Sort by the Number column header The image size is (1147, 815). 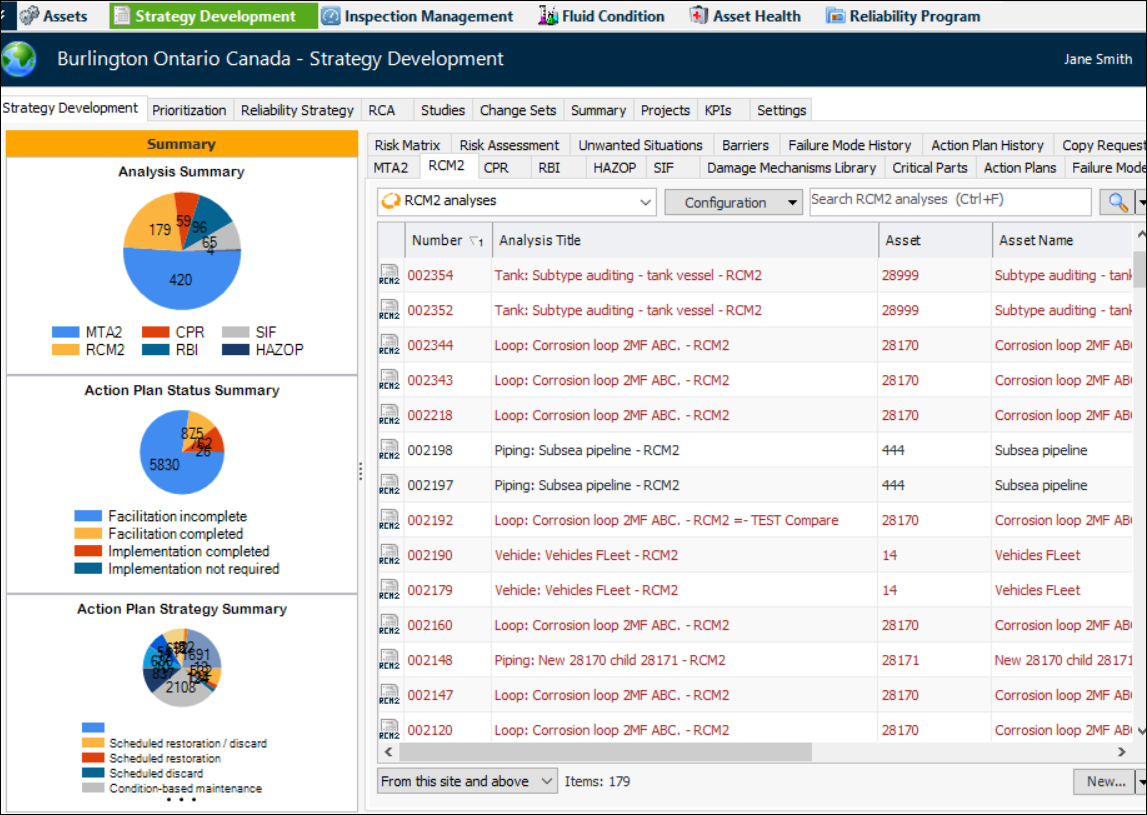tap(437, 240)
